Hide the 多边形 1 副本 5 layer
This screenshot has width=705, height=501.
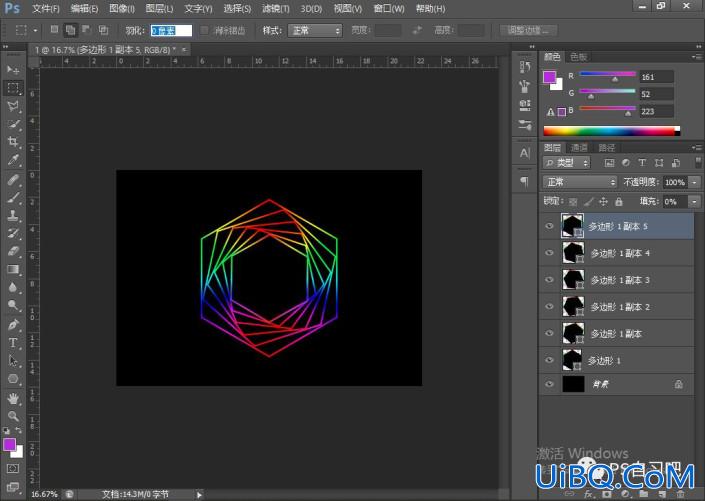(x=549, y=226)
